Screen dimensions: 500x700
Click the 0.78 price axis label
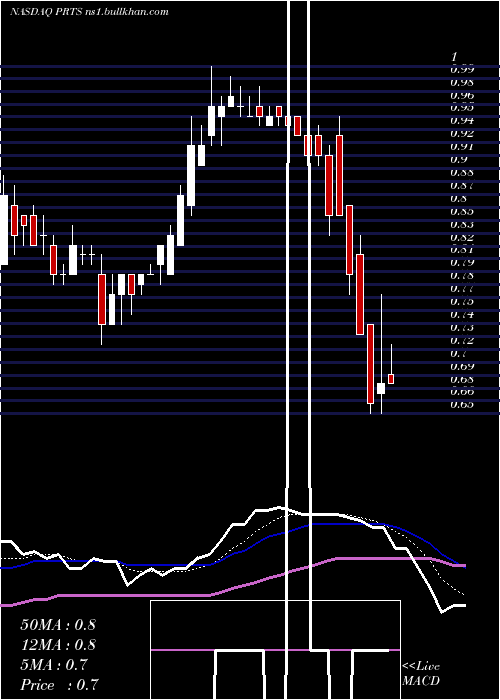coord(462,275)
